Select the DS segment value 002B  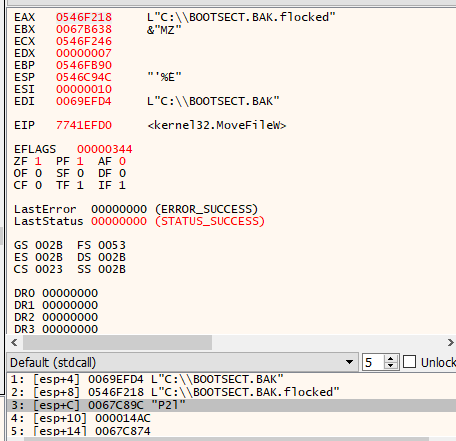coord(112,257)
